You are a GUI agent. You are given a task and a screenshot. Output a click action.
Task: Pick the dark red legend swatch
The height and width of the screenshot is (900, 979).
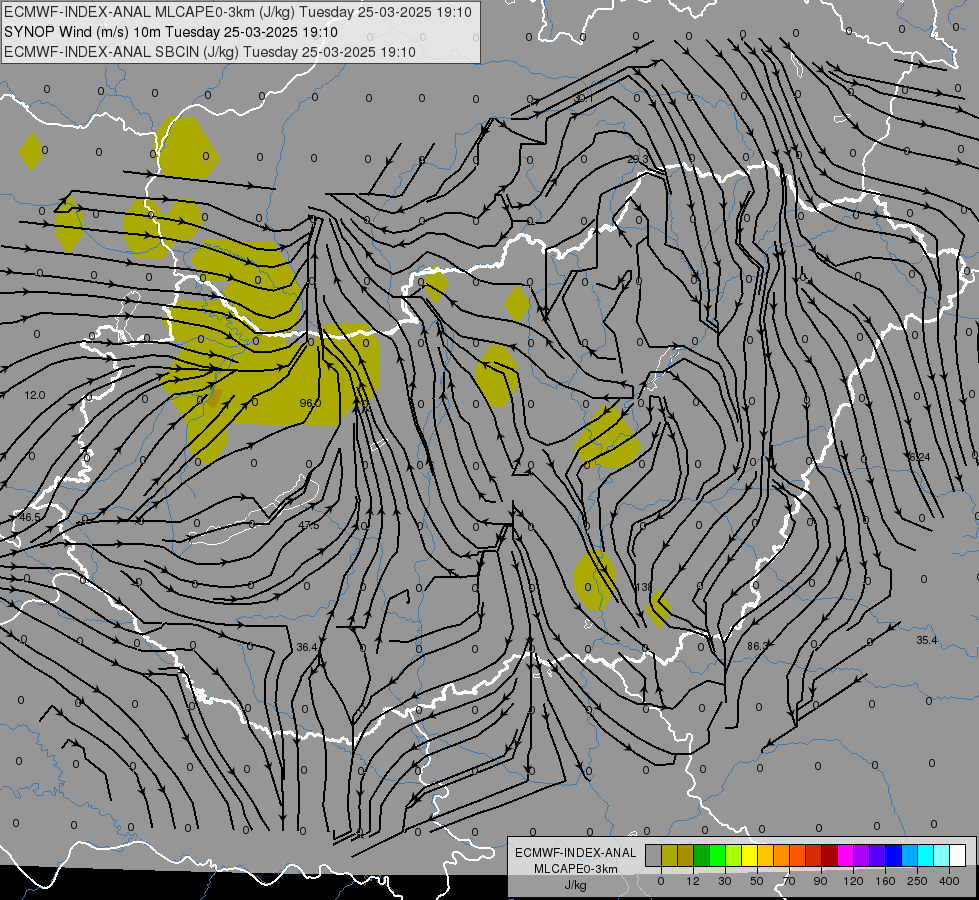pos(829,856)
